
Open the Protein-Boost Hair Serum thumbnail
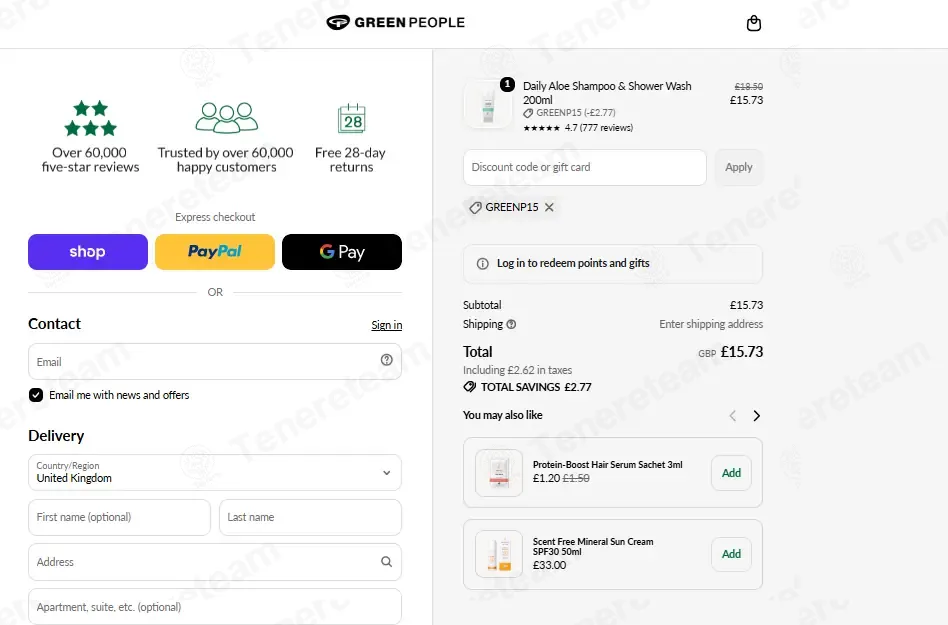tap(499, 473)
